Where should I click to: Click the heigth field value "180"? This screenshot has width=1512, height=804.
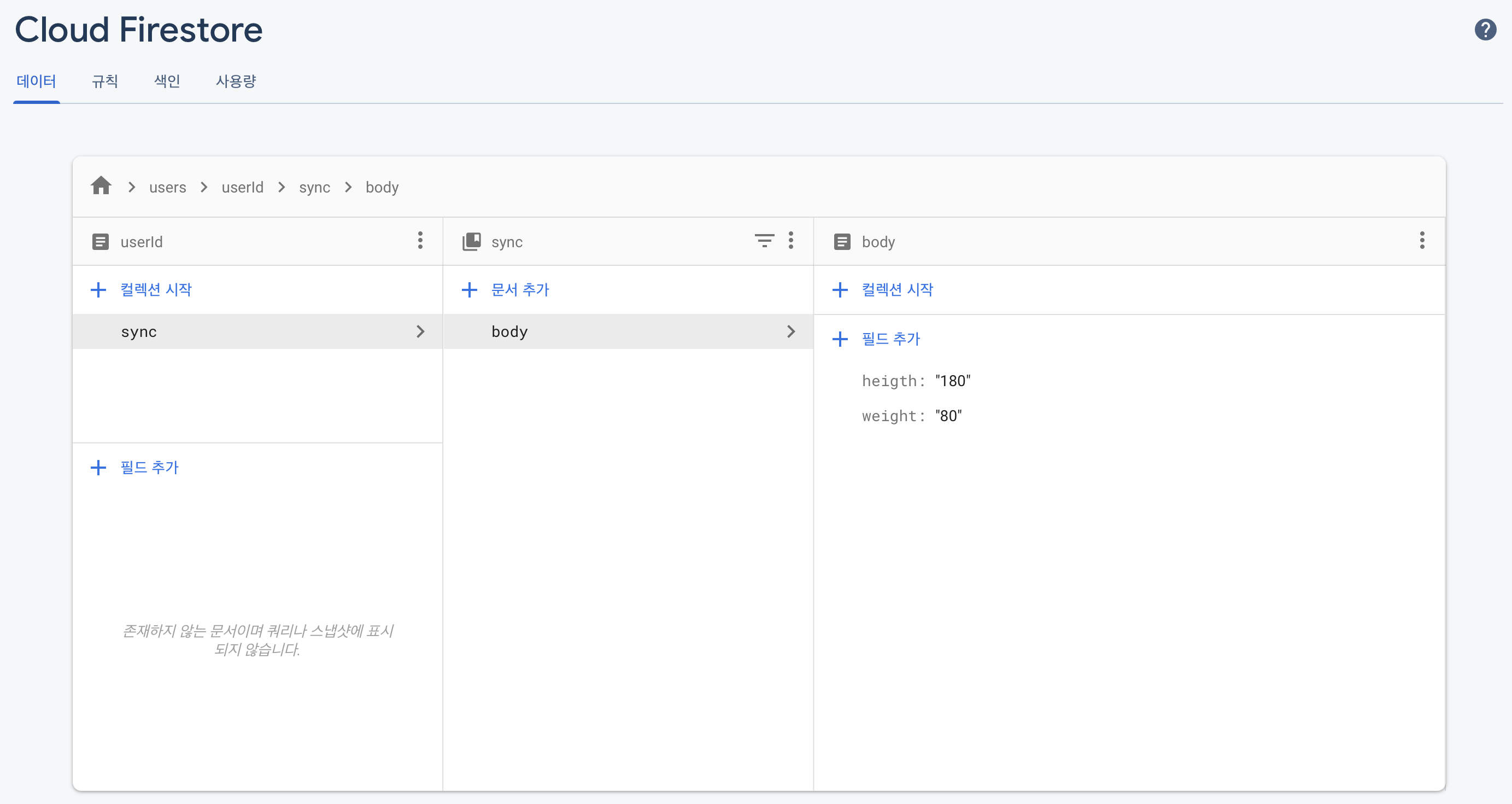(x=952, y=381)
